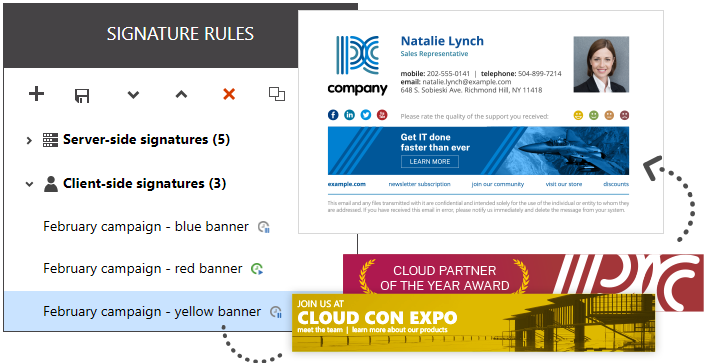The width and height of the screenshot is (710, 363).
Task: Open Facebook icon in the signature
Action: [333, 115]
